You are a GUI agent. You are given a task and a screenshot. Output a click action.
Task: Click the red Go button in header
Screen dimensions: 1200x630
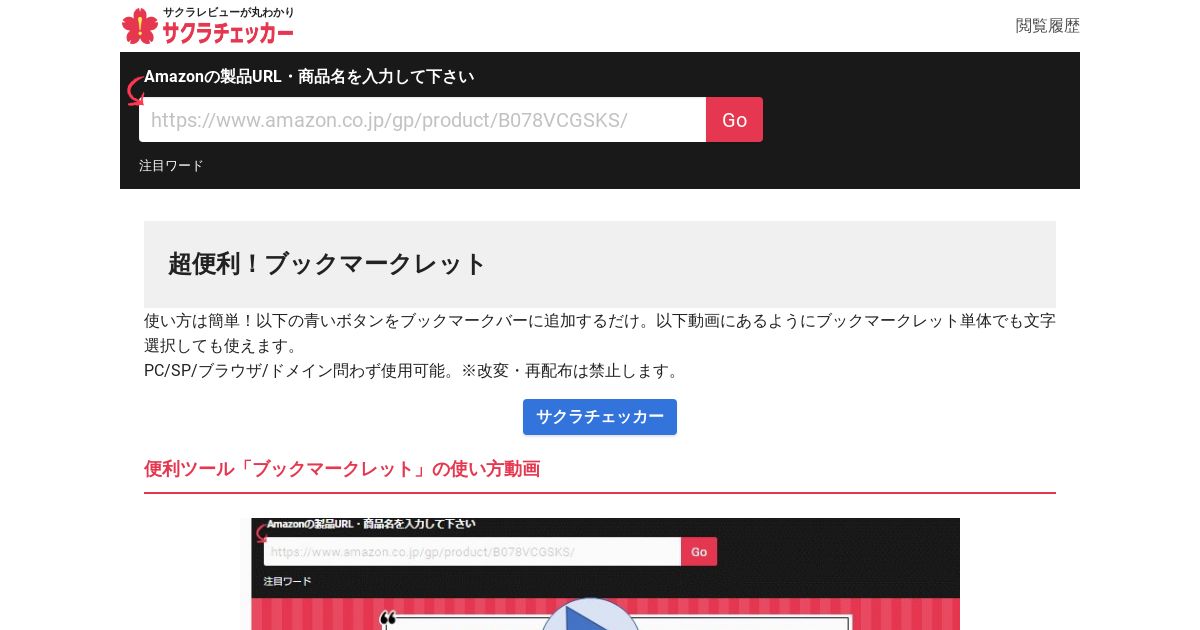pyautogui.click(x=734, y=120)
